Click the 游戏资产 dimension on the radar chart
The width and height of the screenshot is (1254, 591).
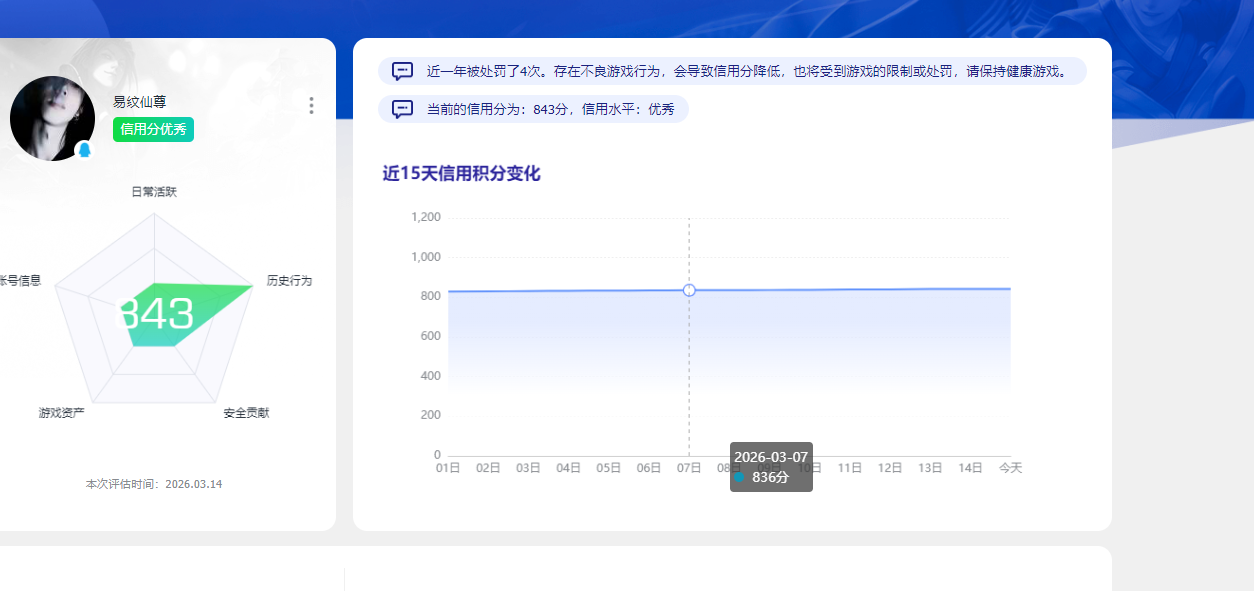point(61,411)
